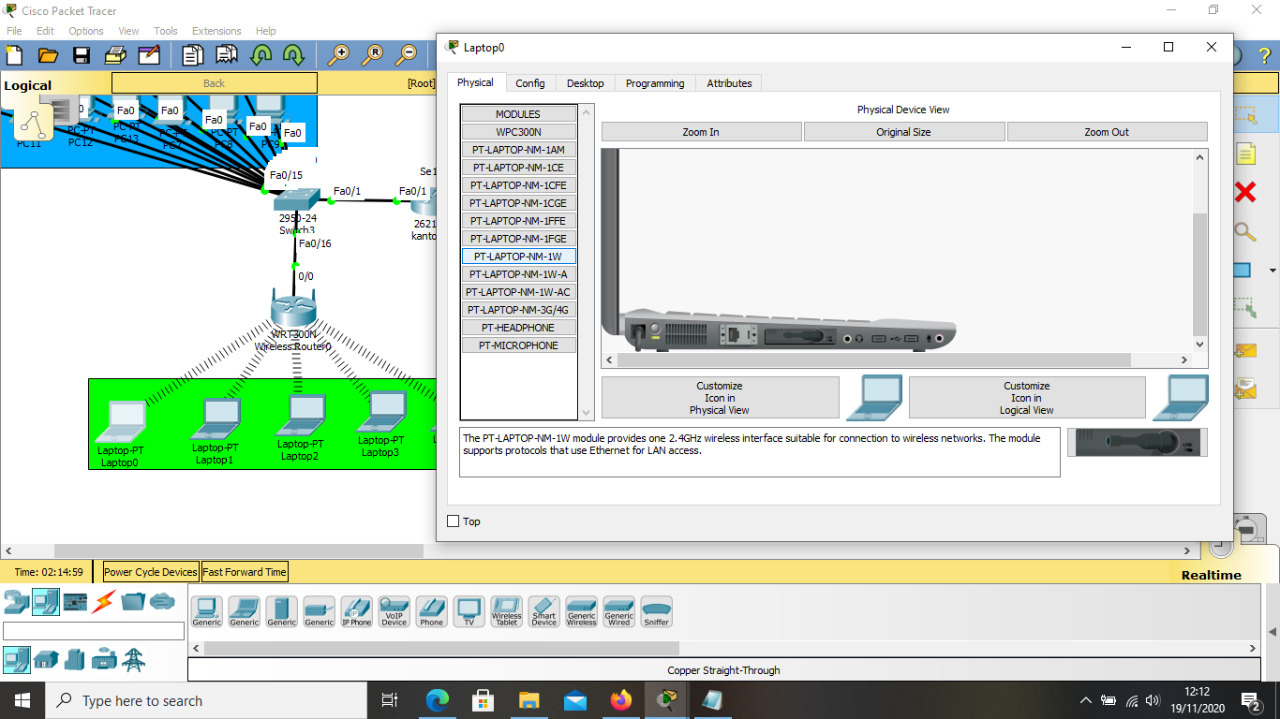1280x719 pixels.
Task: Click the Copy toolbar icon
Action: (x=193, y=55)
